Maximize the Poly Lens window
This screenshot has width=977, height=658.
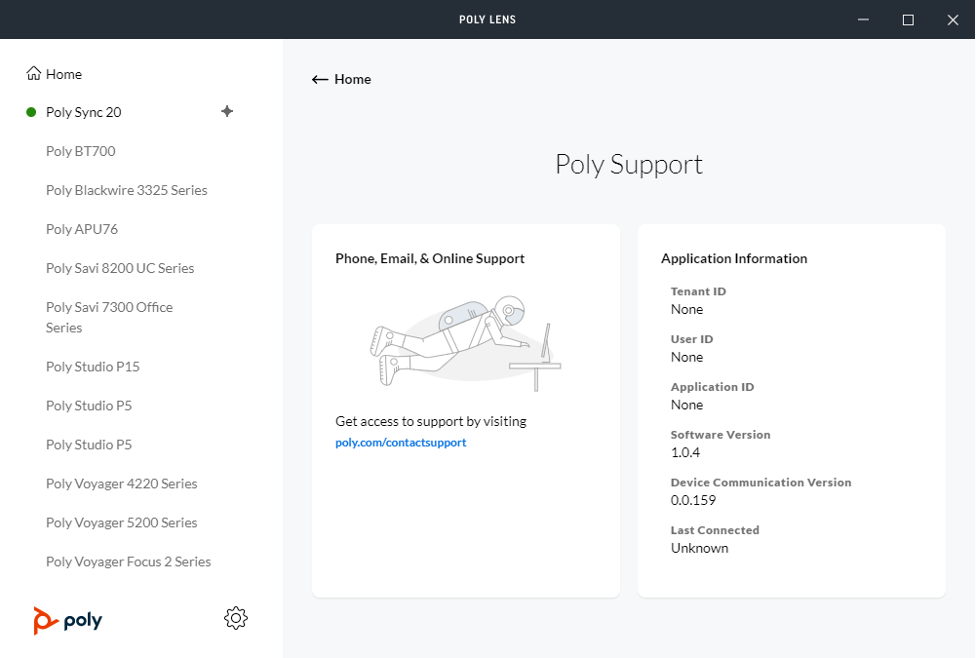point(908,19)
